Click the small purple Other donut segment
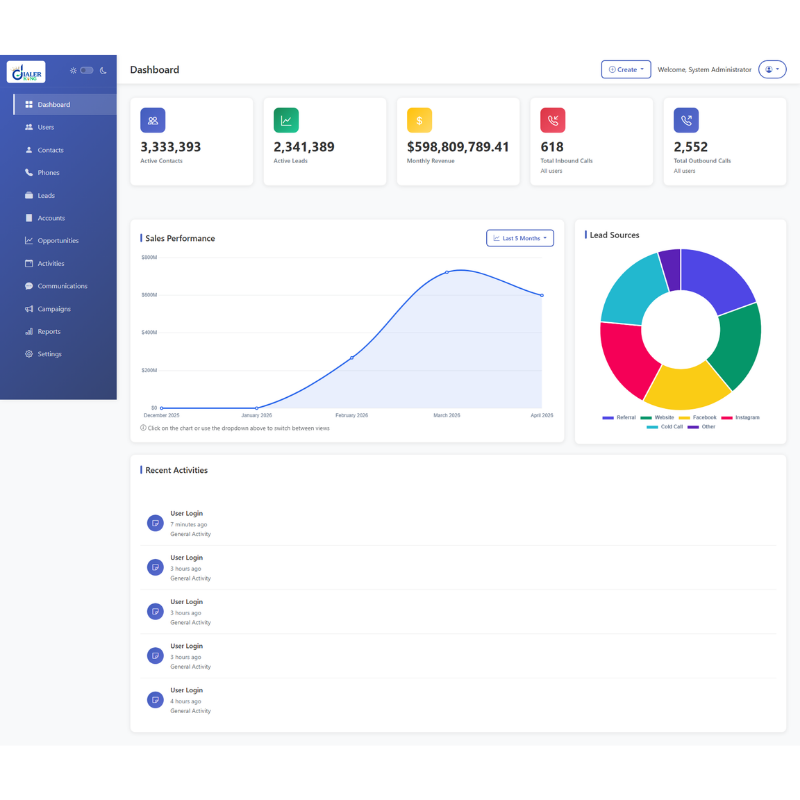 pos(671,269)
